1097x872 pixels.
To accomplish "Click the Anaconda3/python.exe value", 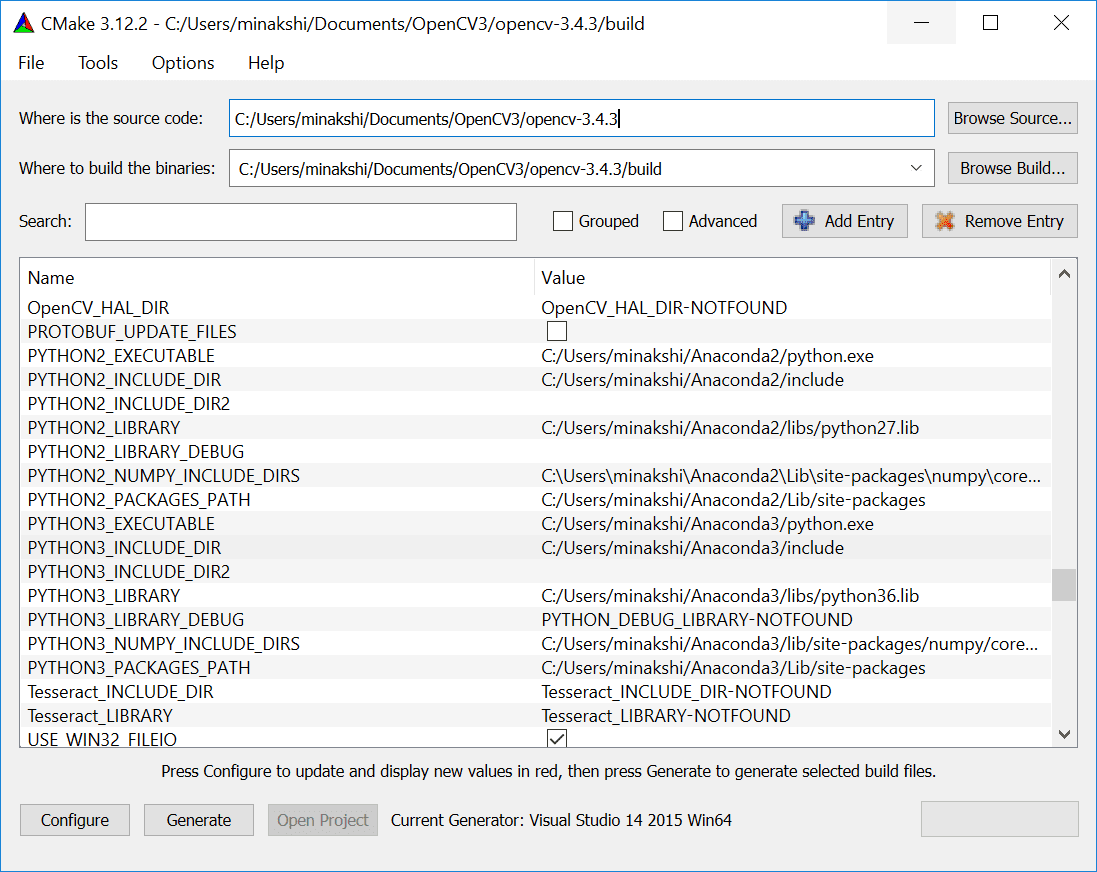I will click(707, 524).
